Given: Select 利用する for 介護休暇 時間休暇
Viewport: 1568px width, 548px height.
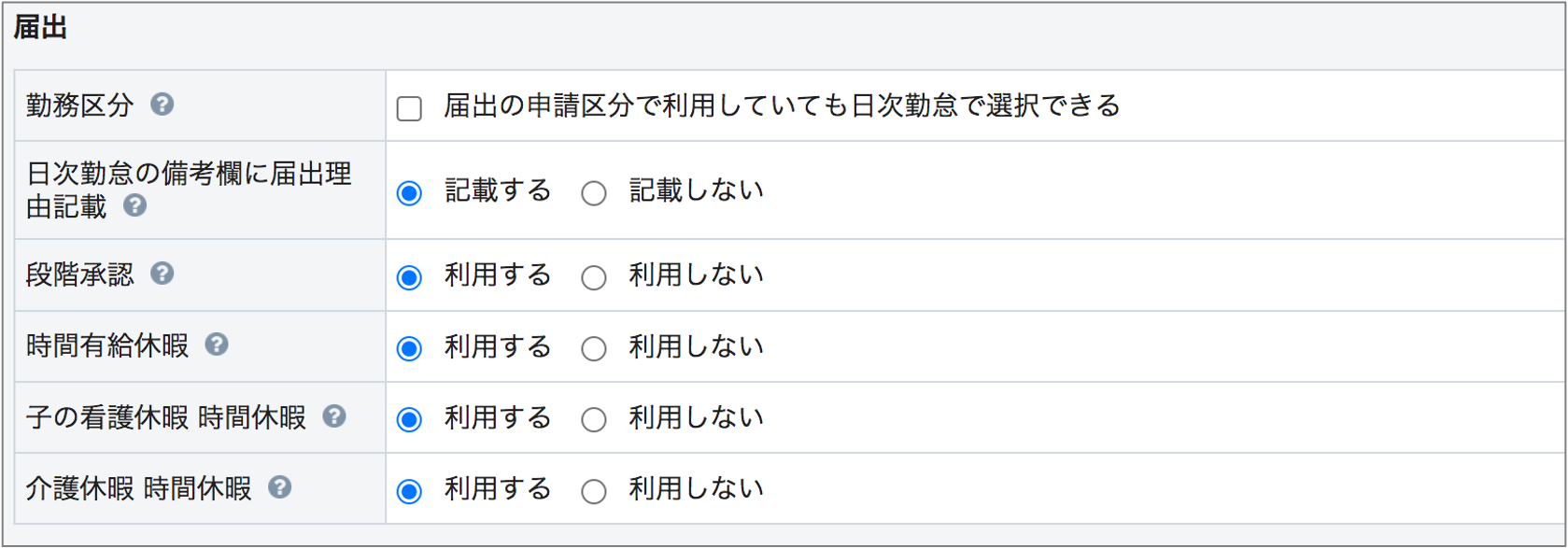Looking at the screenshot, I should pos(409,491).
